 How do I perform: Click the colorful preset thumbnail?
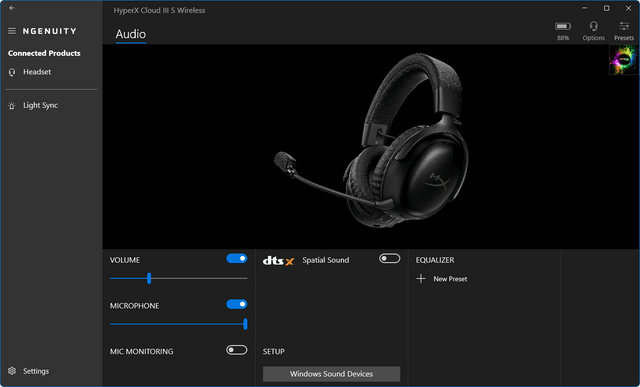click(x=624, y=60)
